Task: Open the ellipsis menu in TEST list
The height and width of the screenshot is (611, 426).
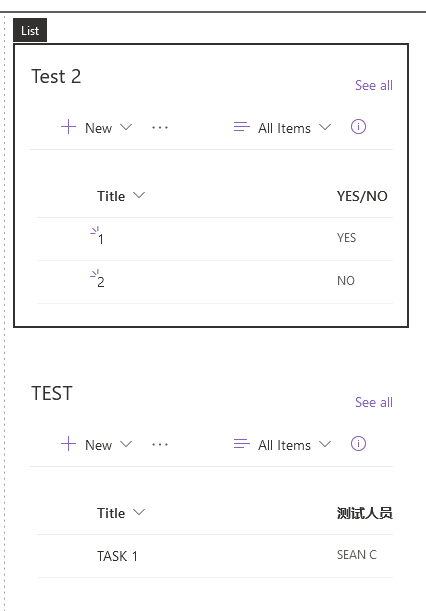Action: (x=160, y=444)
